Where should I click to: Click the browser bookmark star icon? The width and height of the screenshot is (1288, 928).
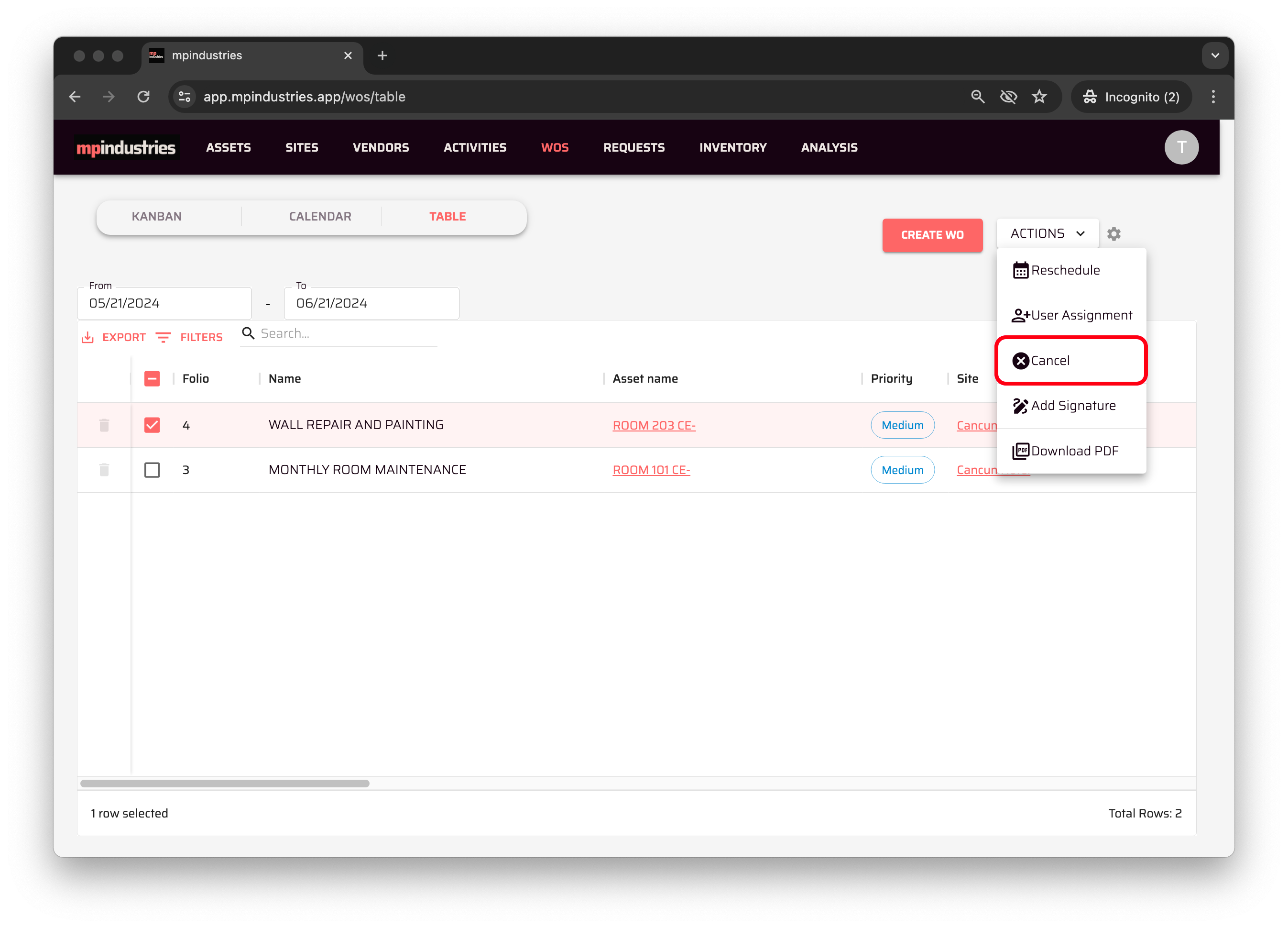[x=1039, y=97]
